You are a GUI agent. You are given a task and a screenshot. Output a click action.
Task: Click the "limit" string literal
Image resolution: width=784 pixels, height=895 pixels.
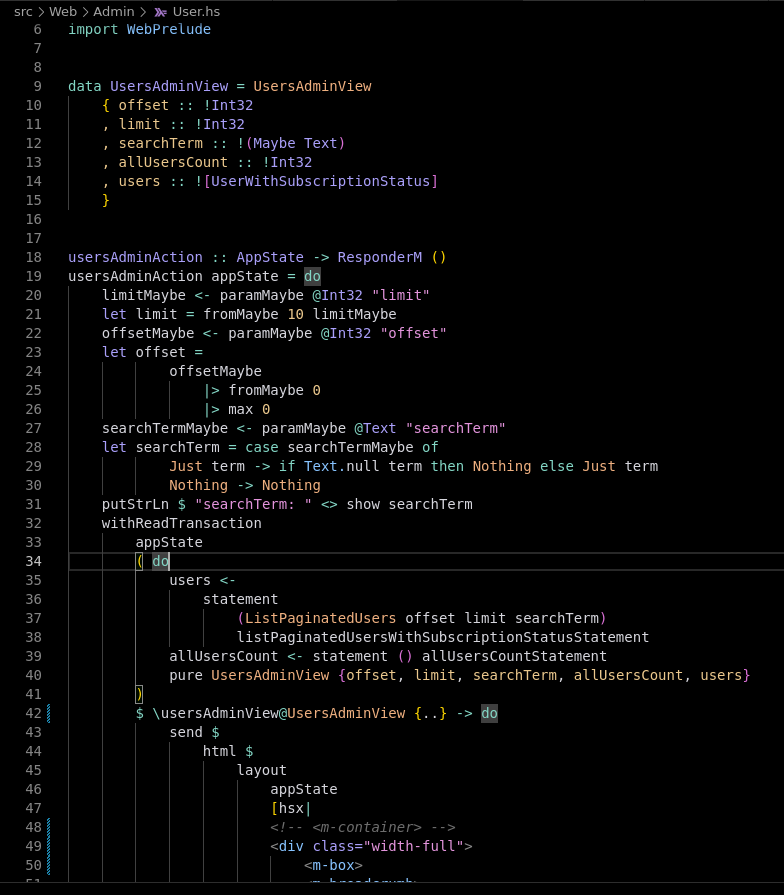[401, 295]
